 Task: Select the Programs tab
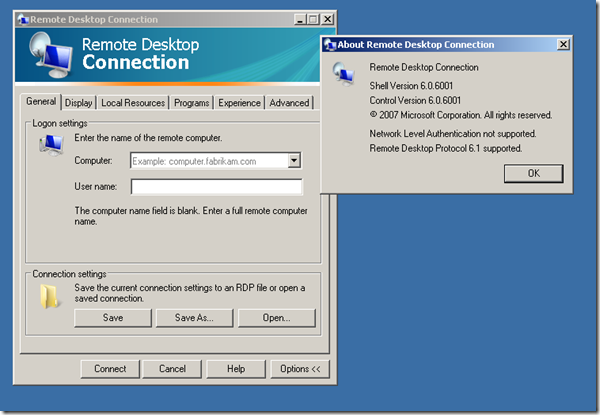tap(191, 103)
